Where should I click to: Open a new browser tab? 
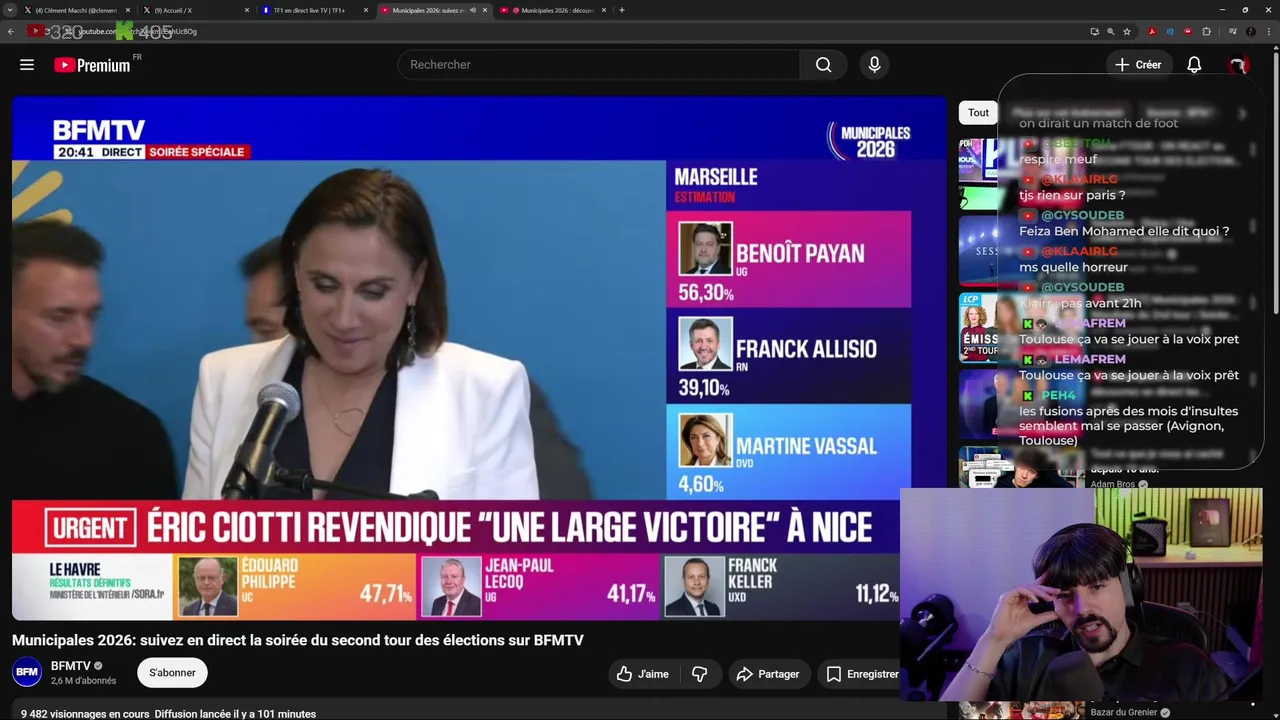coord(622,10)
